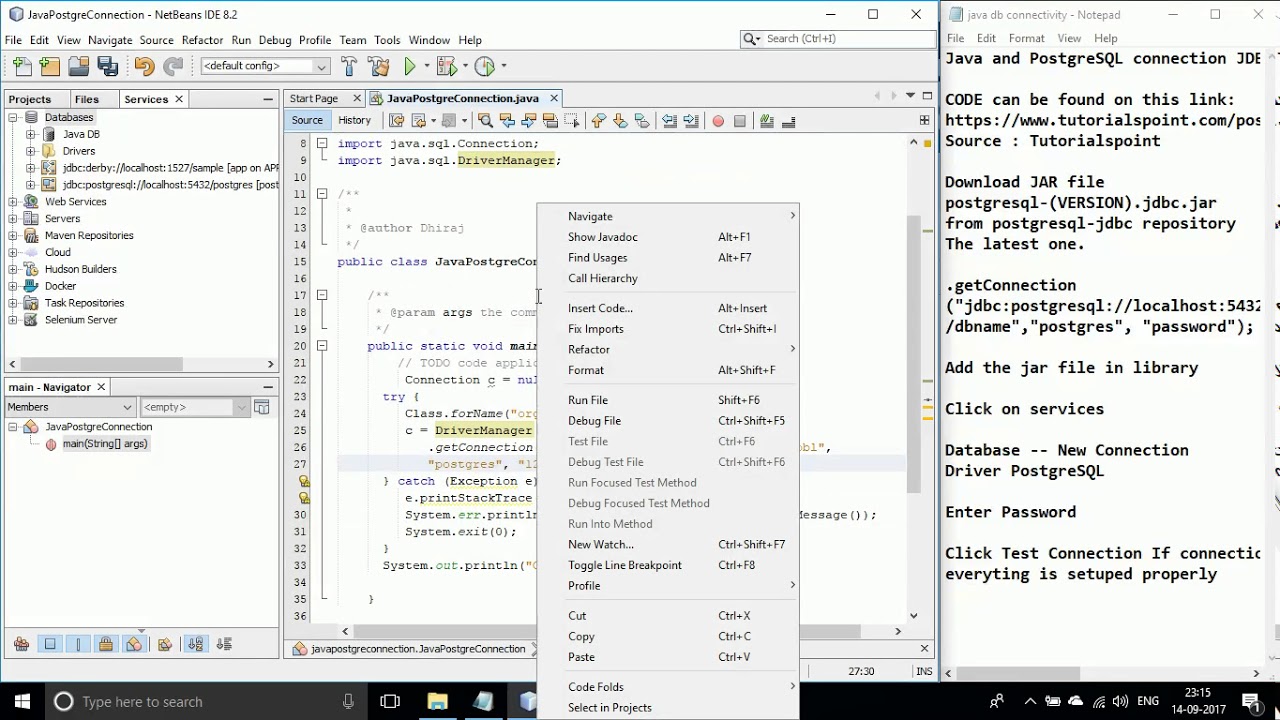Toggle Sort by Name in Navigator
The height and width of the screenshot is (720, 1280).
pos(196,644)
